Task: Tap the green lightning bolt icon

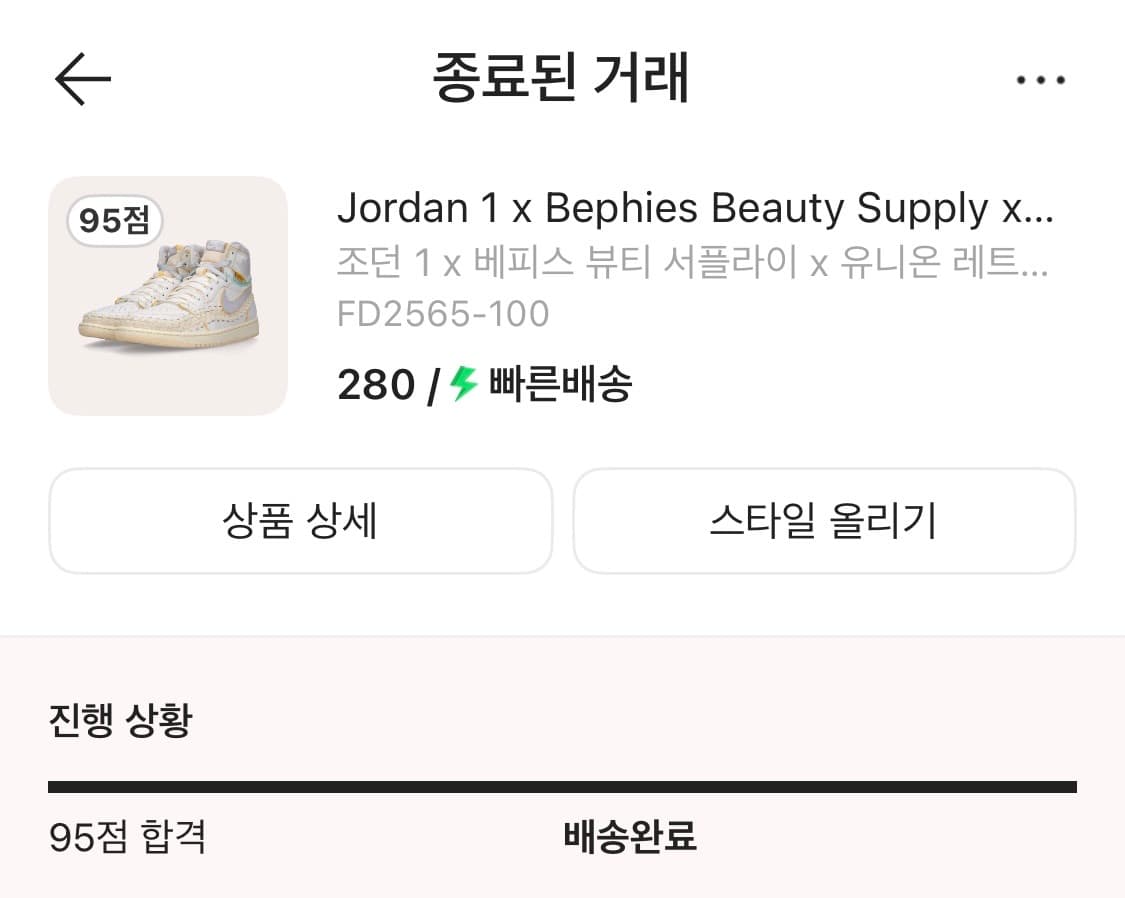Action: coord(463,383)
